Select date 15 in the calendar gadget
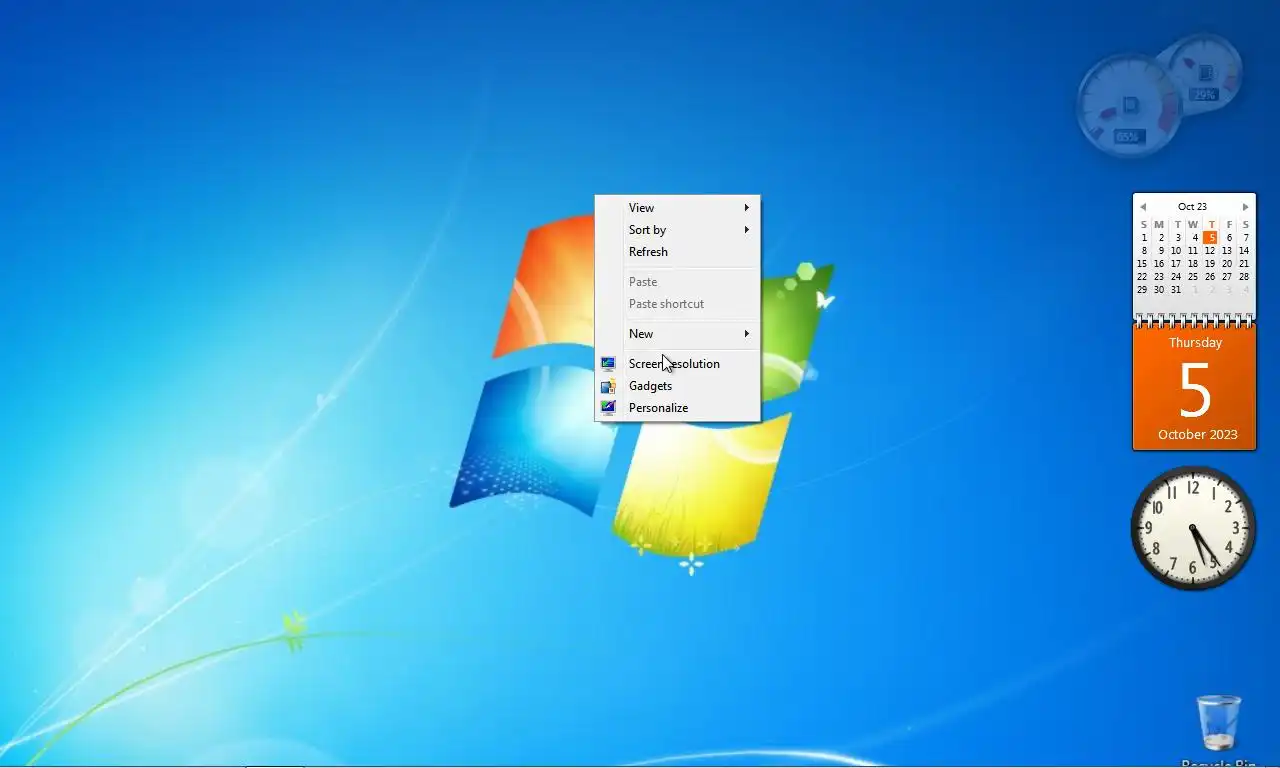The width and height of the screenshot is (1280, 768). [1142, 264]
